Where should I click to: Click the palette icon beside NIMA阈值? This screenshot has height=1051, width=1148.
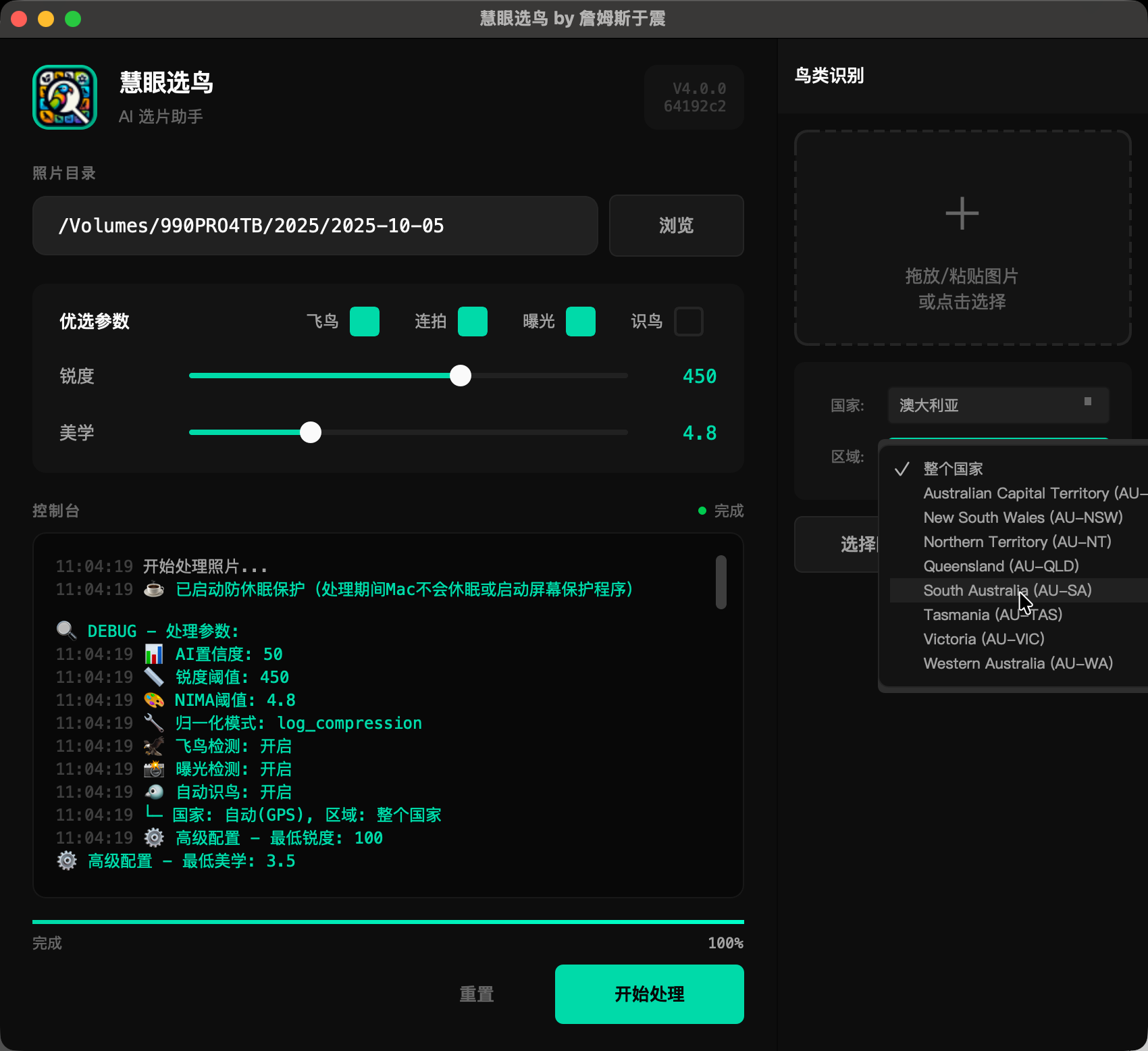click(154, 700)
